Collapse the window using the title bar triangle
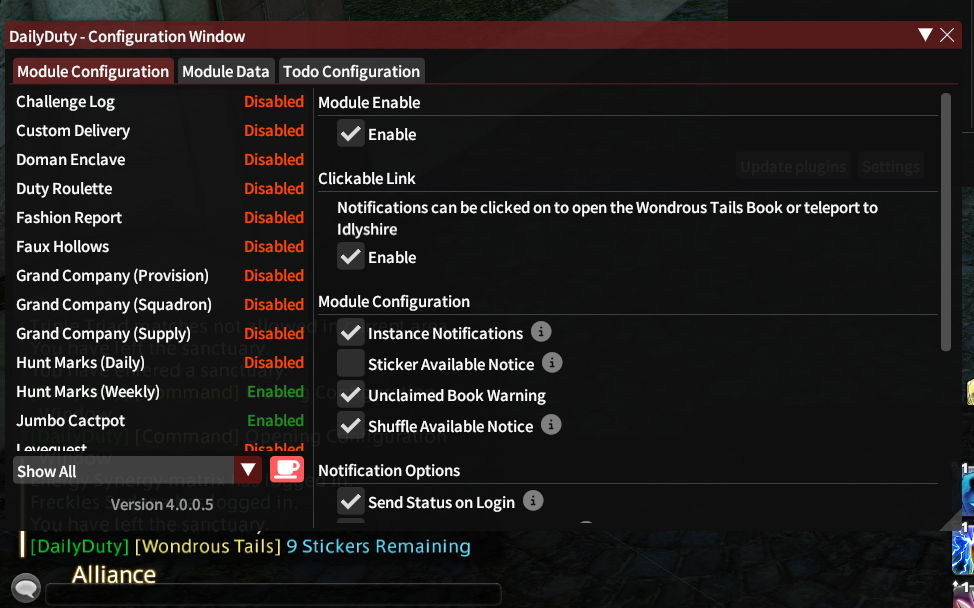 tap(924, 34)
